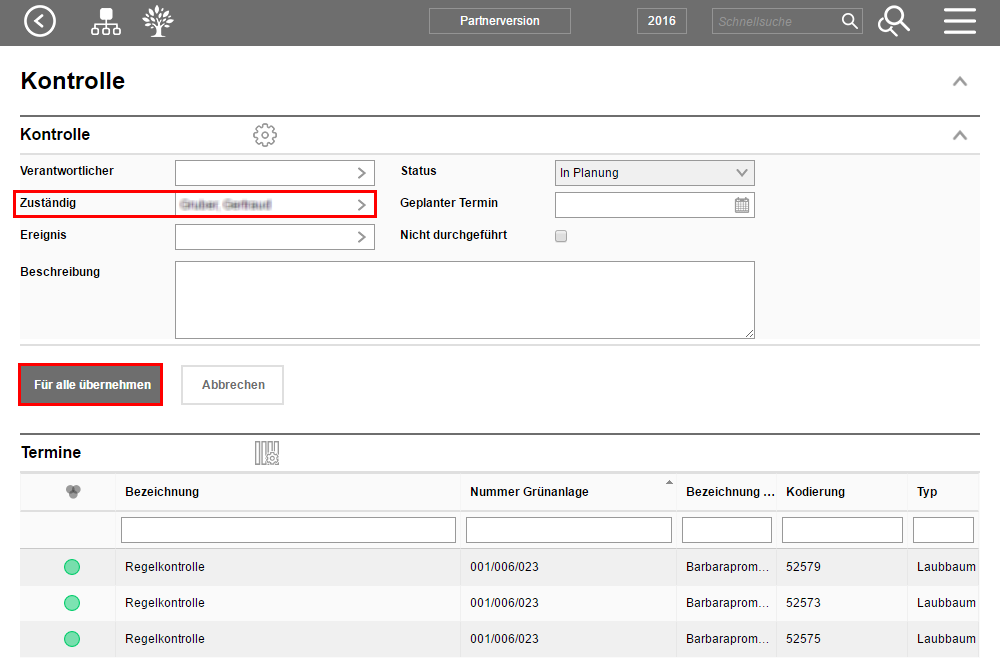Open the hamburger main menu
The height and width of the screenshot is (658, 1000).
pos(959,21)
